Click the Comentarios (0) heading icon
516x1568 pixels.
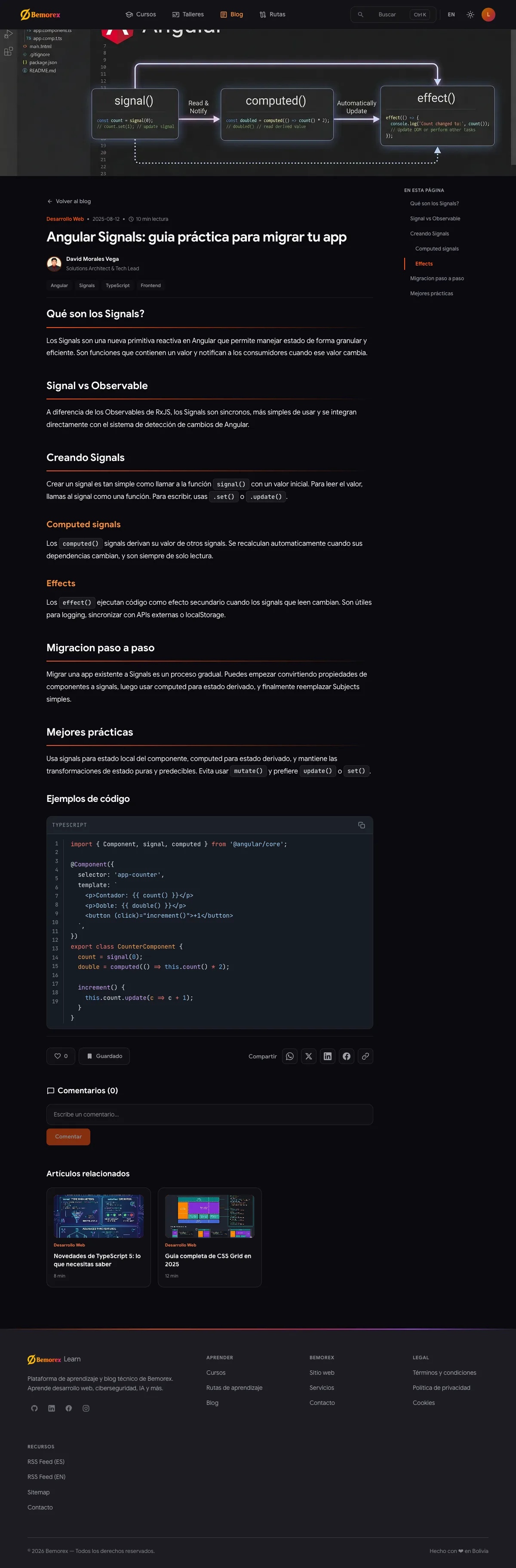50,1091
